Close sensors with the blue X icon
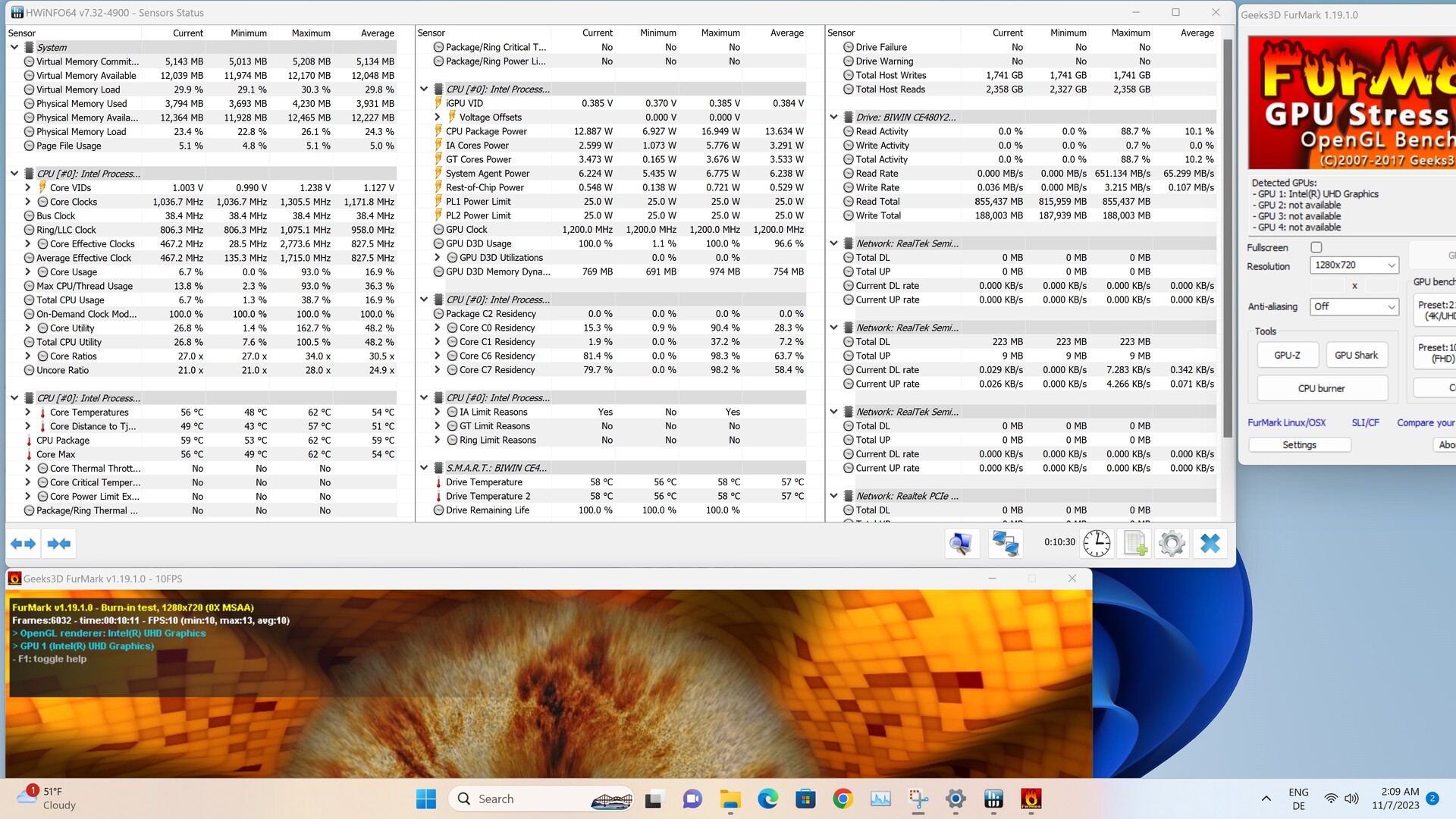 (1210, 543)
